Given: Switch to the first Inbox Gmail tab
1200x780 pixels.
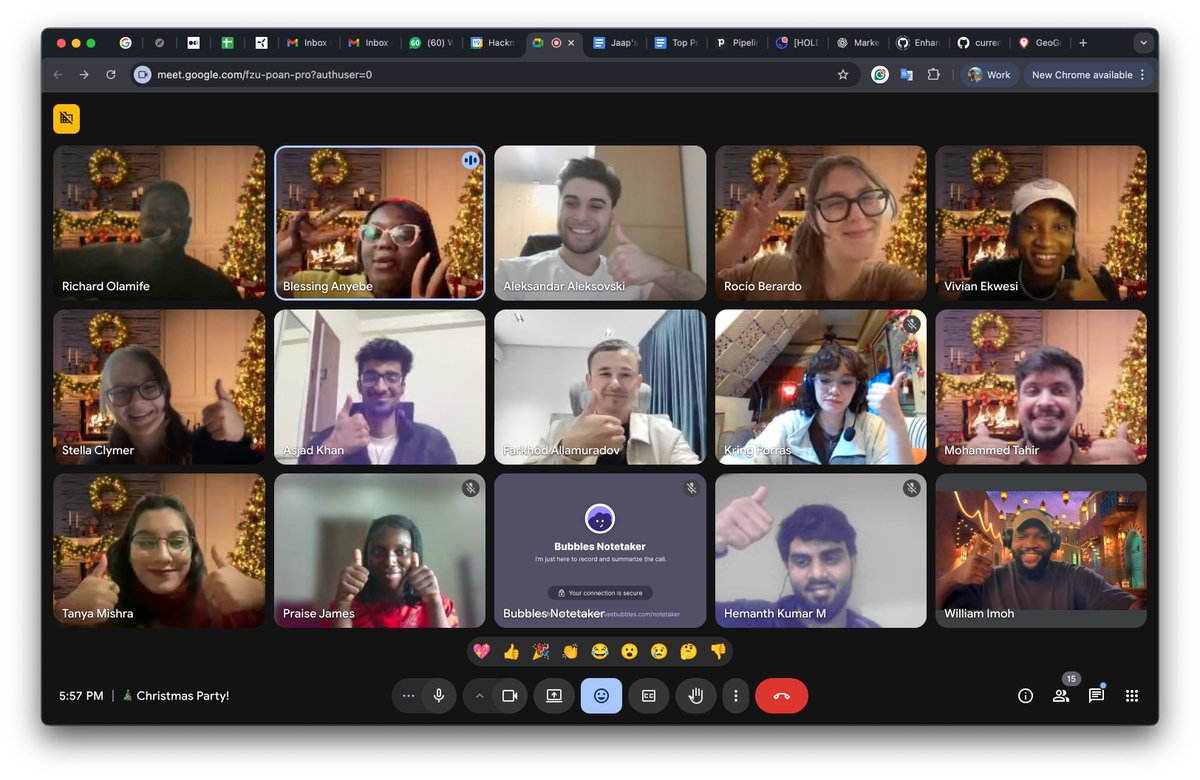Looking at the screenshot, I should 307,43.
